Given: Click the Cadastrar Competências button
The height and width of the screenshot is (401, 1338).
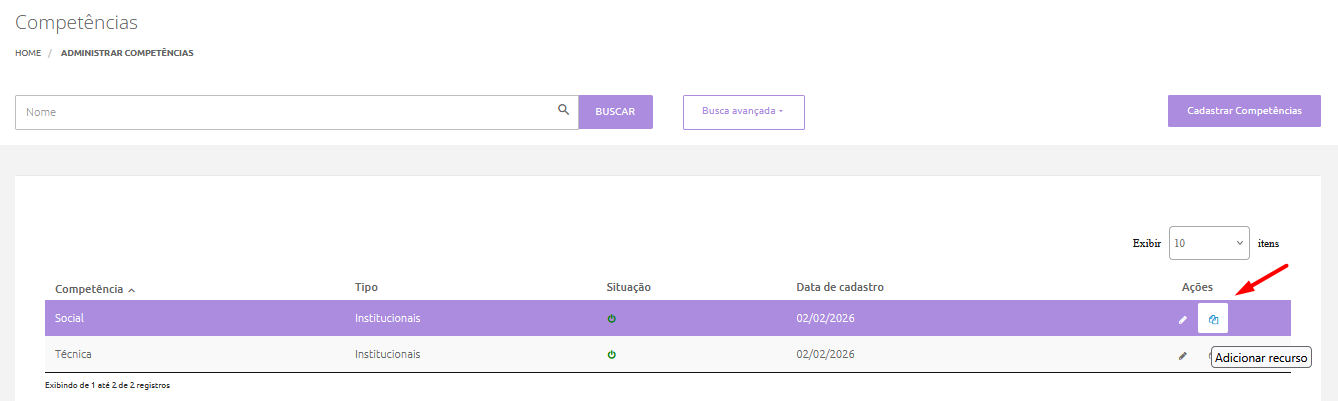Looking at the screenshot, I should 1244,111.
